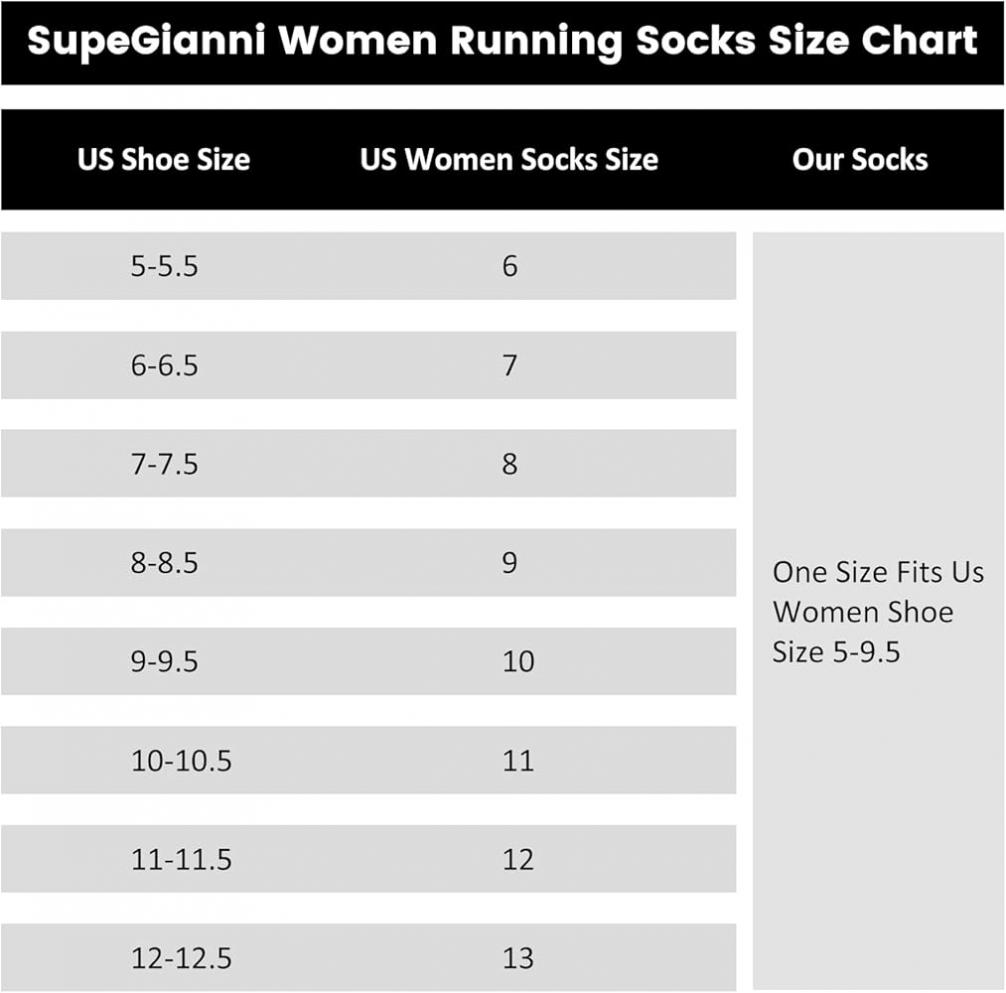Click socks size 10 value
This screenshot has width=1006, height=993.
[518, 661]
